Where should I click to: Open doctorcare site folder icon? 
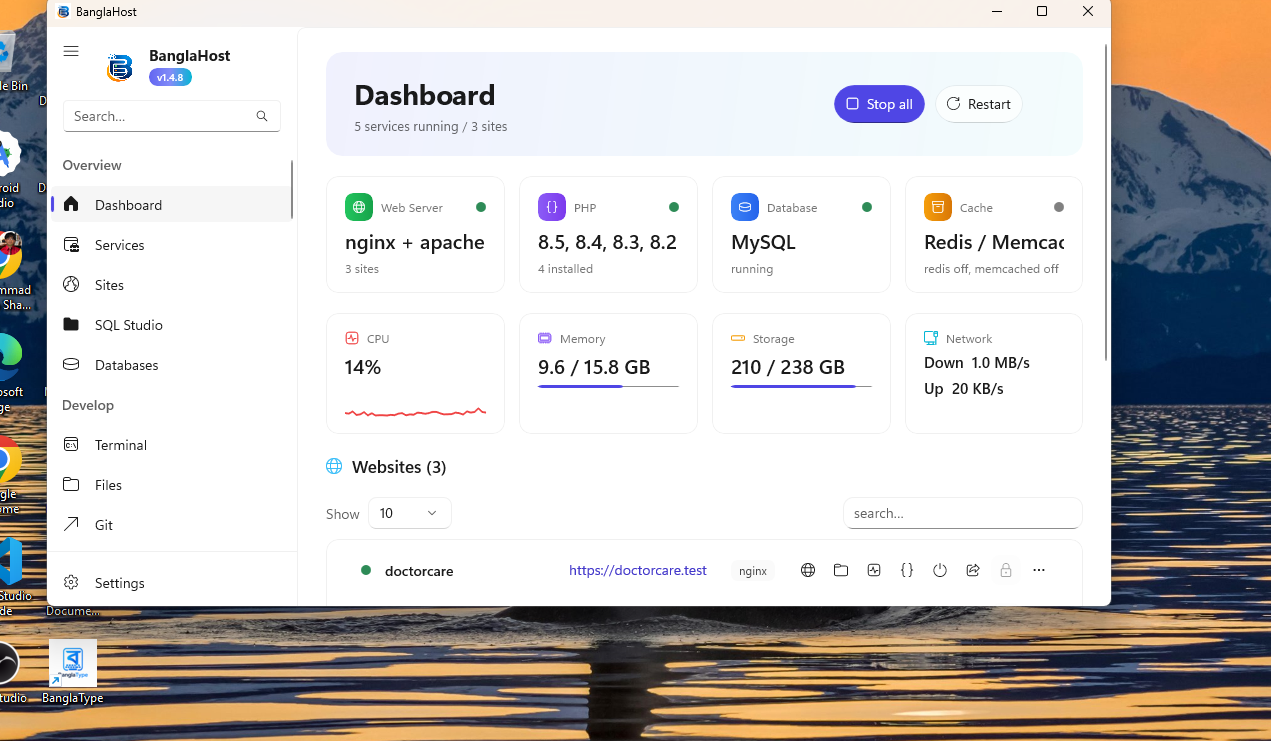tap(841, 570)
